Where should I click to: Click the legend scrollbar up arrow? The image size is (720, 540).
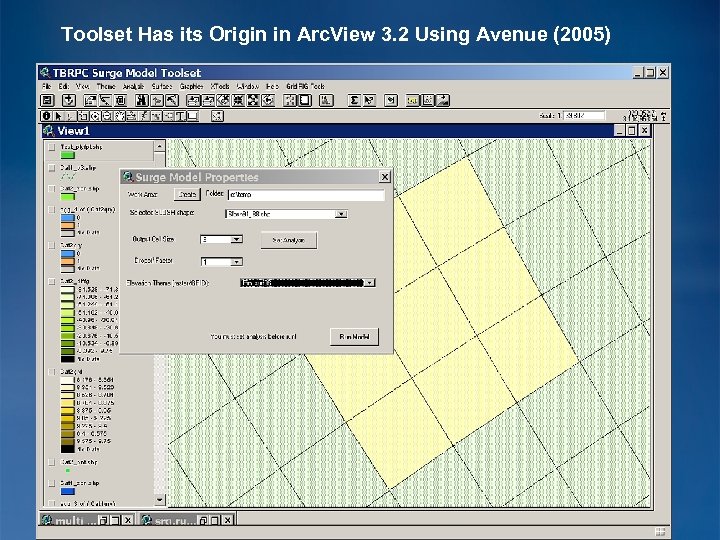[159, 146]
